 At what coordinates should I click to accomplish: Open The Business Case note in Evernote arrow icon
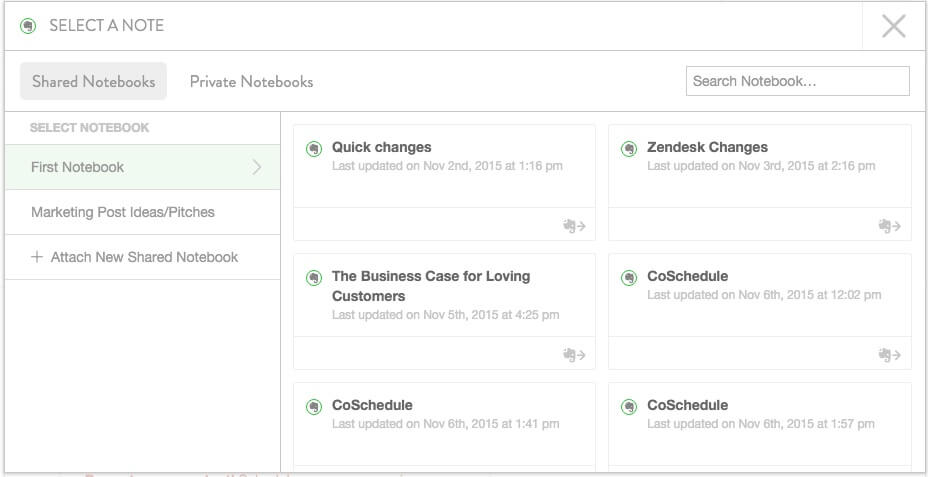coord(574,354)
